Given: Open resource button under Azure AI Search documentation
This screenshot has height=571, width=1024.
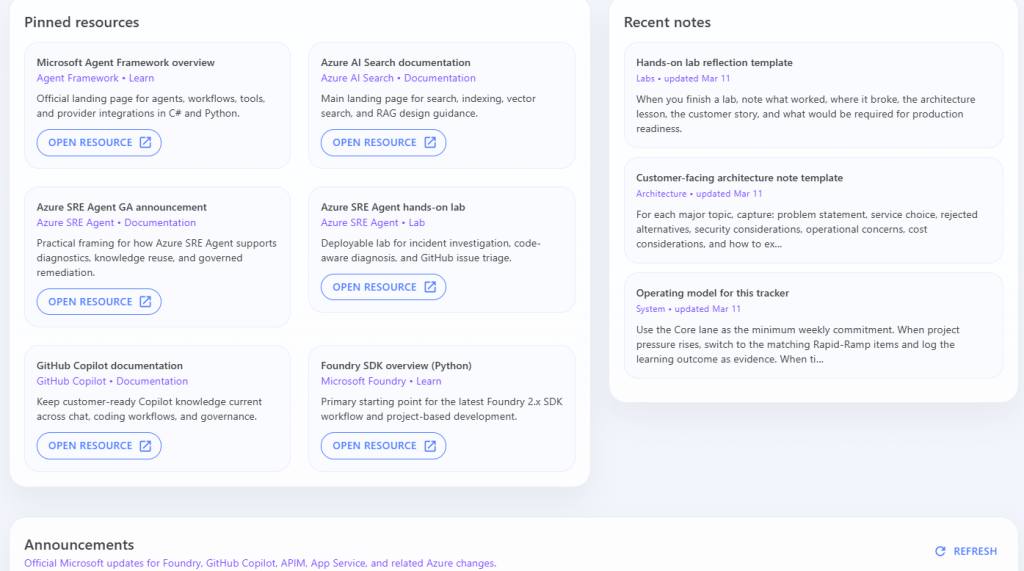Looking at the screenshot, I should [382, 143].
